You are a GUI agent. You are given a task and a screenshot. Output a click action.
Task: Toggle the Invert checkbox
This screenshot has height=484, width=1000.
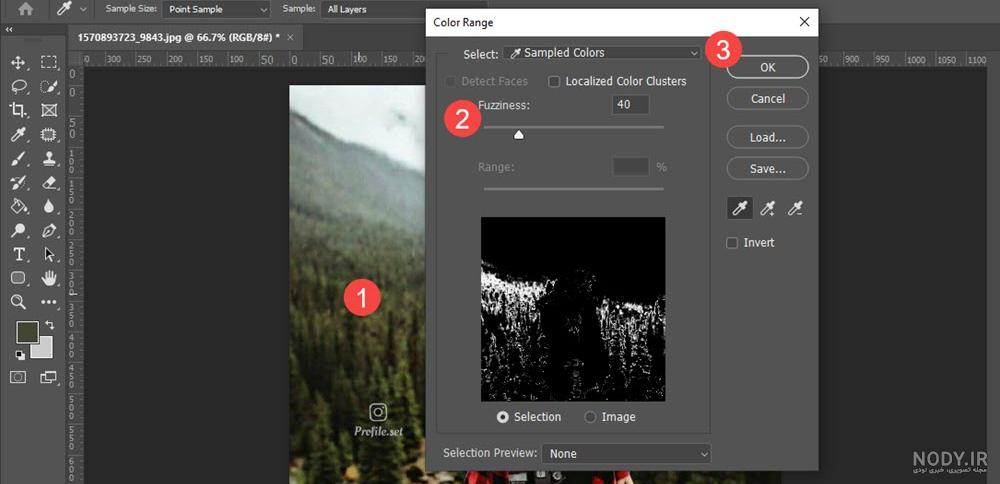(x=732, y=243)
